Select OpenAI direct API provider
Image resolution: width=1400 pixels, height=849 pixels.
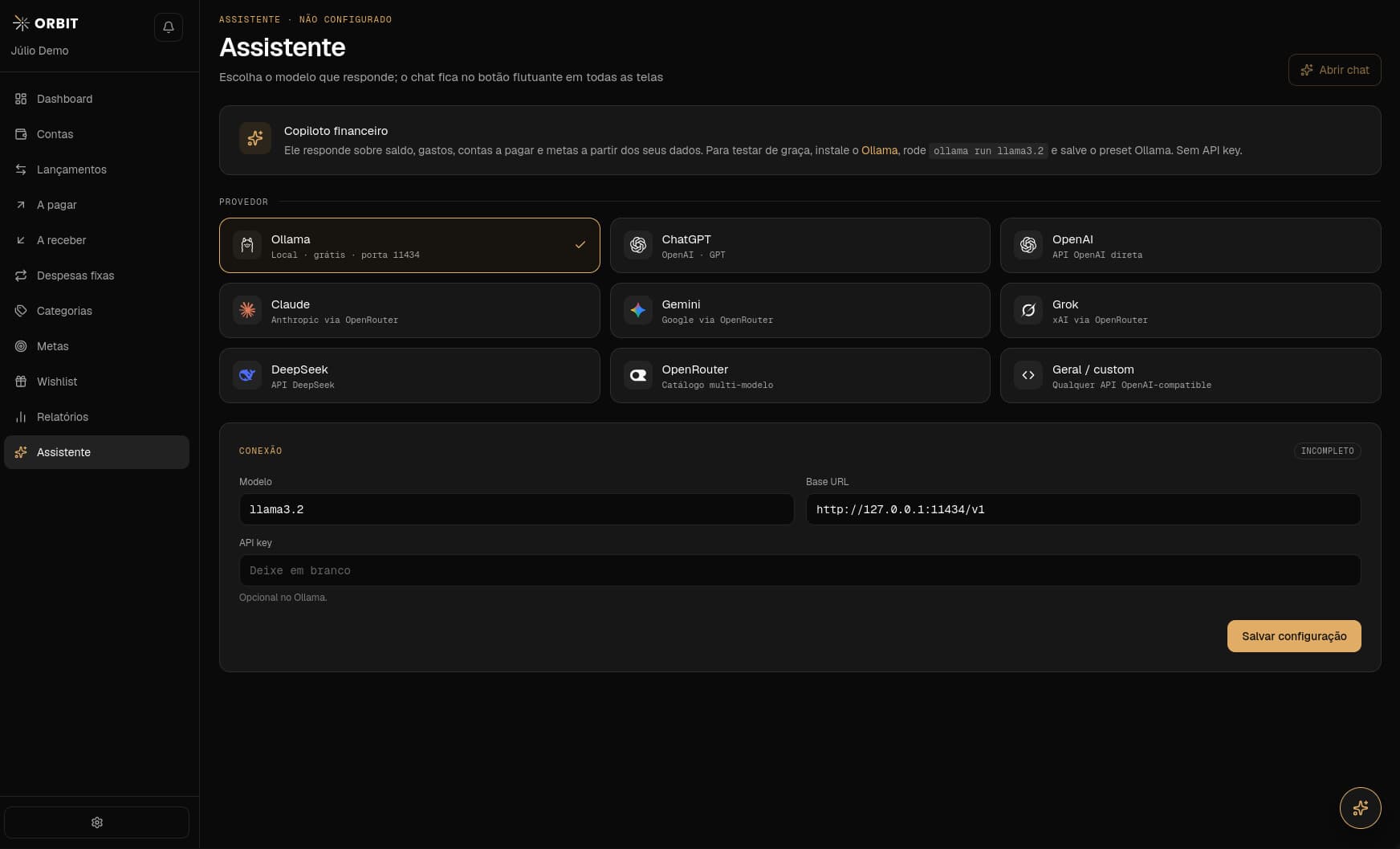[1190, 245]
